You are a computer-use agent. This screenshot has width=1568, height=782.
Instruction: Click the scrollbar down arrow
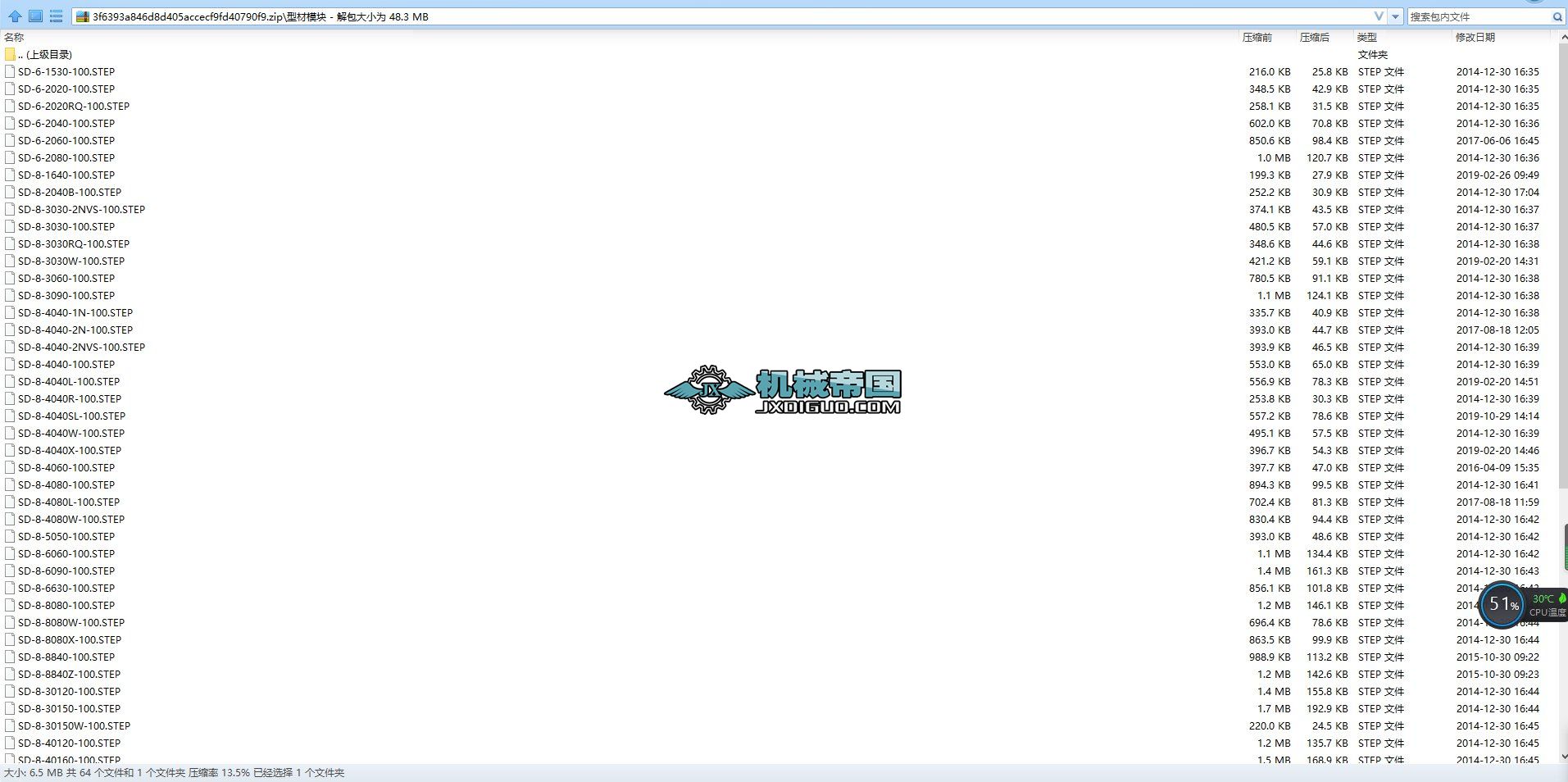click(1565, 757)
